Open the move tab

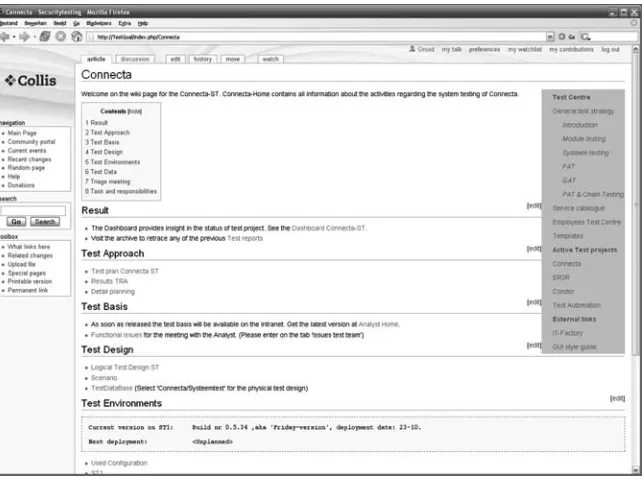(232, 59)
